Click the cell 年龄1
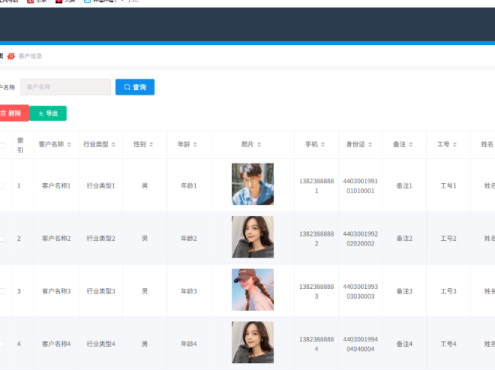 [189, 186]
